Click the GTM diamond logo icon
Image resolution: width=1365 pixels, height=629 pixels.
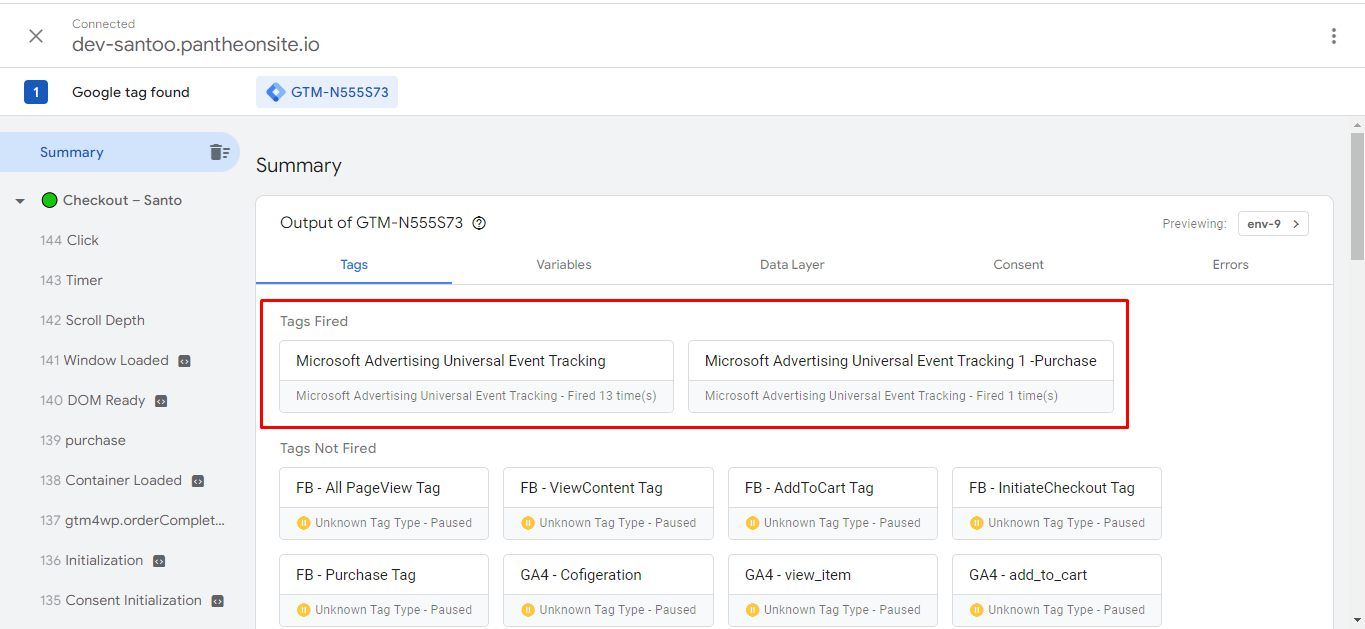(x=276, y=92)
